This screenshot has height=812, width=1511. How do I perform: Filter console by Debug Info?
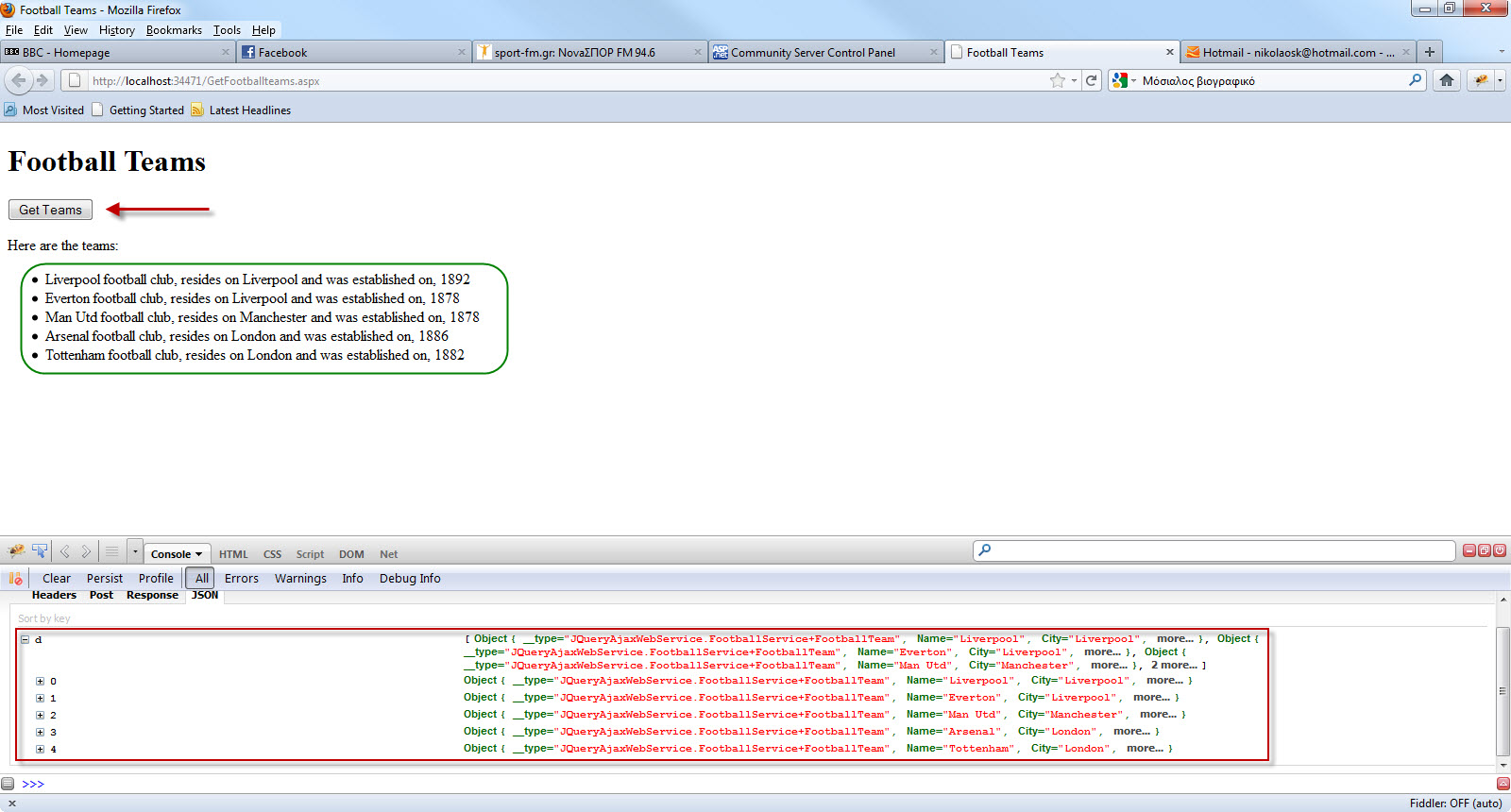410,578
